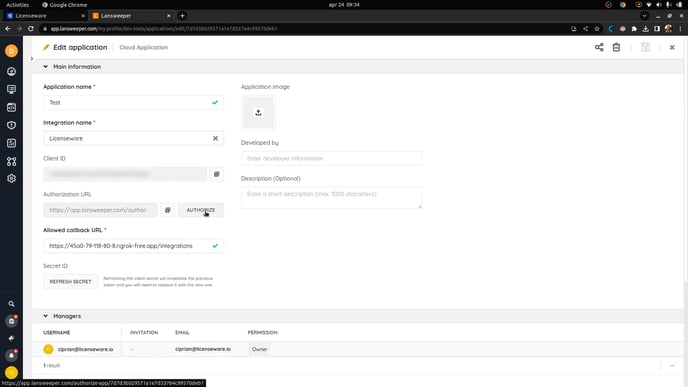
Task: Open Chrome downloads icon
Action: coord(645,29)
